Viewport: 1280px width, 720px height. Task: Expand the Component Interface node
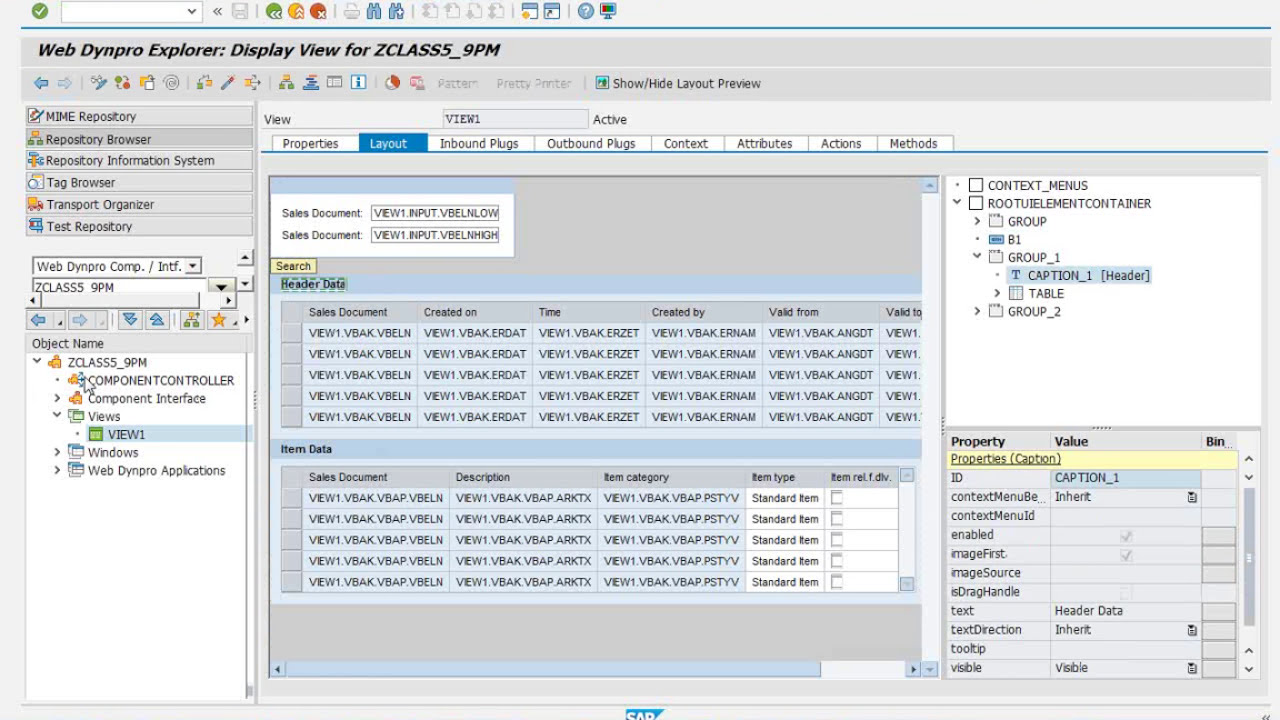click(x=57, y=398)
